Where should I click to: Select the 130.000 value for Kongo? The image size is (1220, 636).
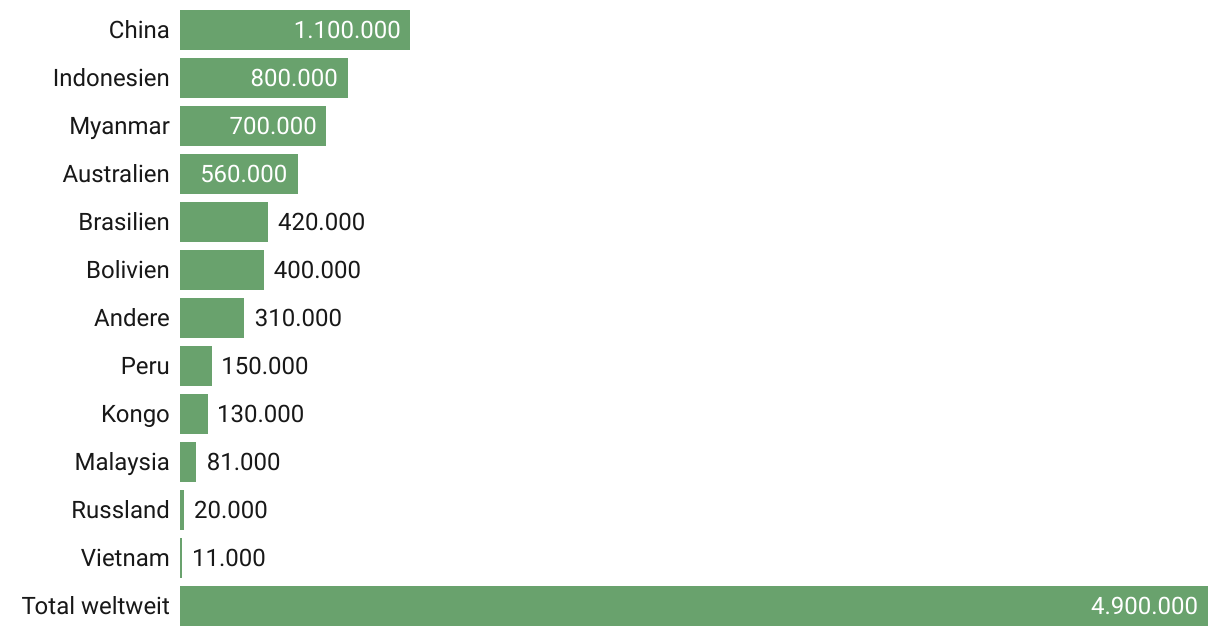click(261, 414)
